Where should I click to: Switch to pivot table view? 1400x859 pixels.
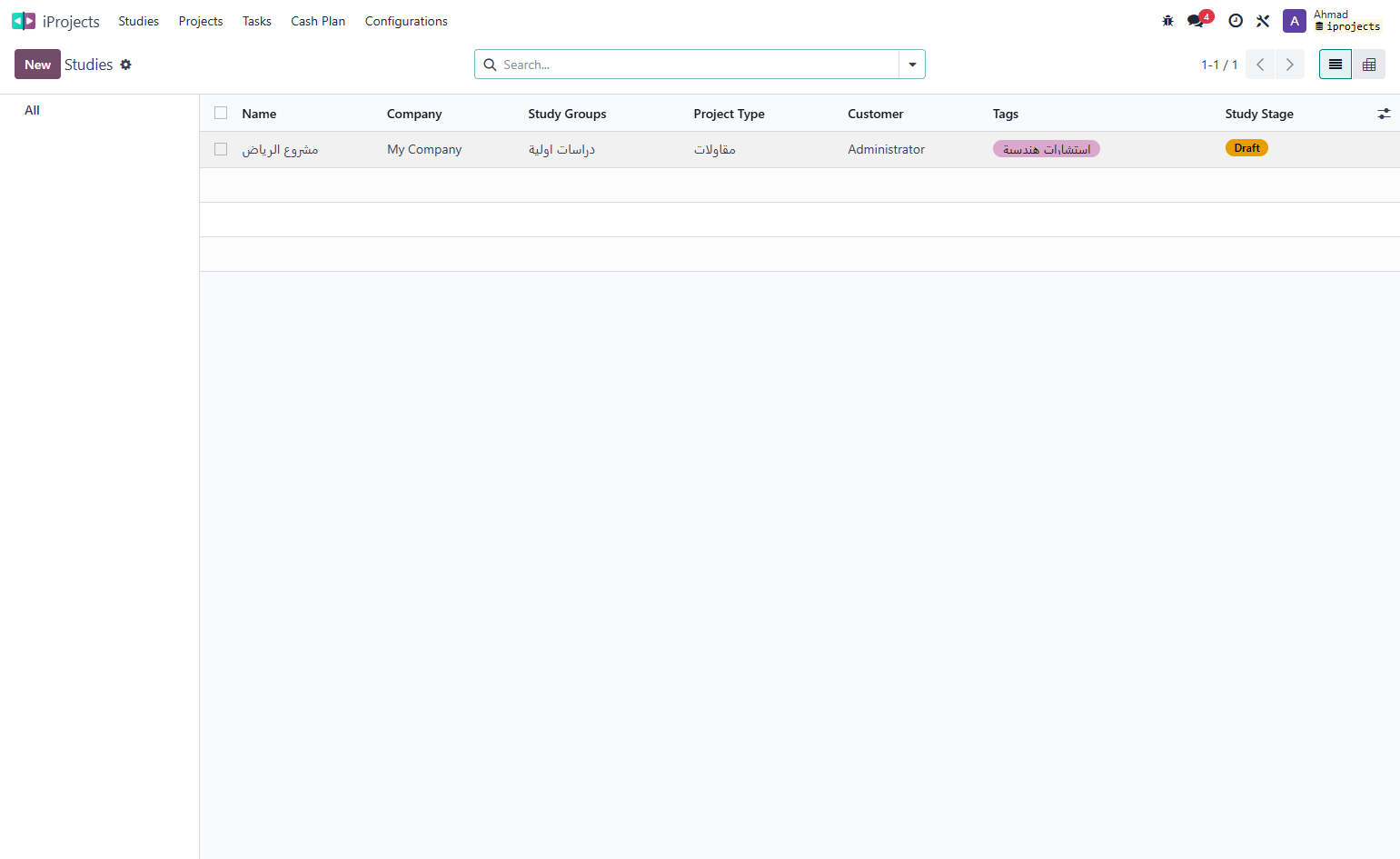point(1368,65)
